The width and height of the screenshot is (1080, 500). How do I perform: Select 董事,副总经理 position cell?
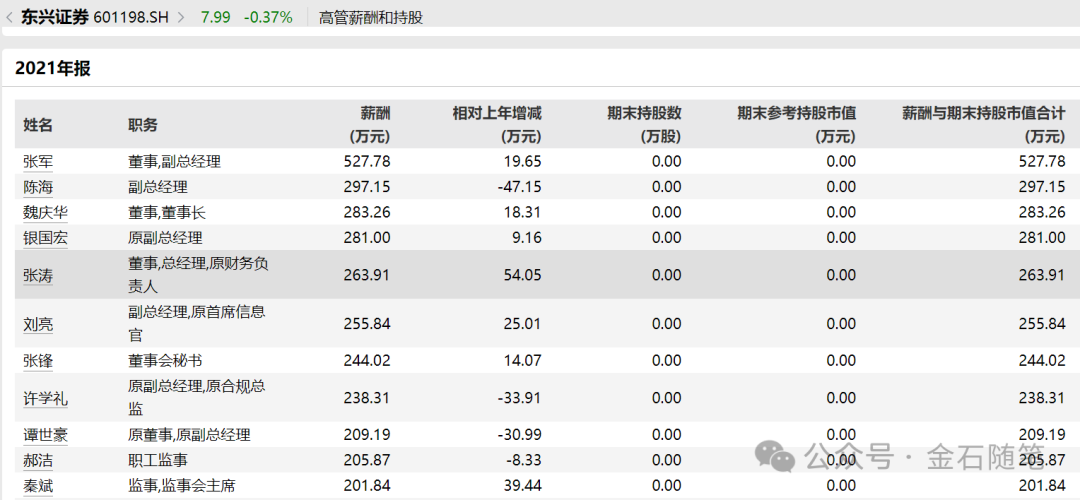(174, 162)
